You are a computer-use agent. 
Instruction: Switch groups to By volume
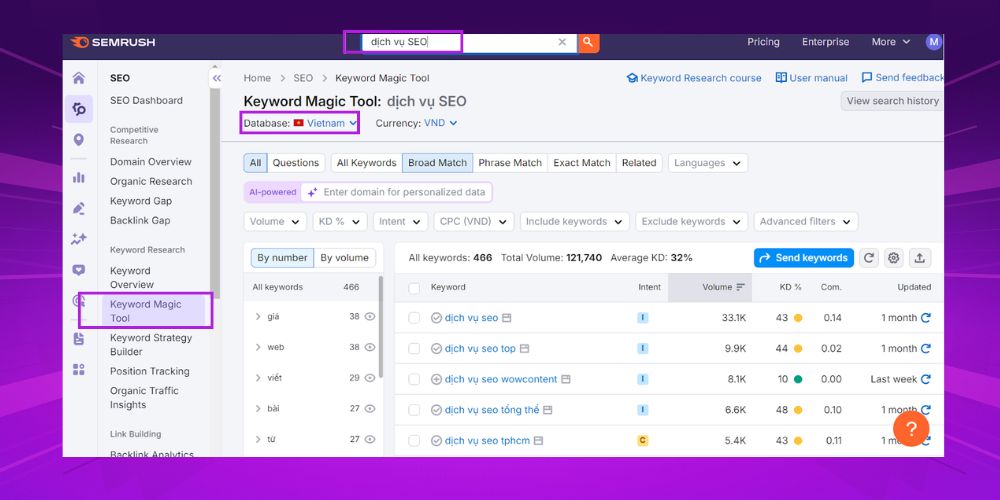[x=344, y=258]
